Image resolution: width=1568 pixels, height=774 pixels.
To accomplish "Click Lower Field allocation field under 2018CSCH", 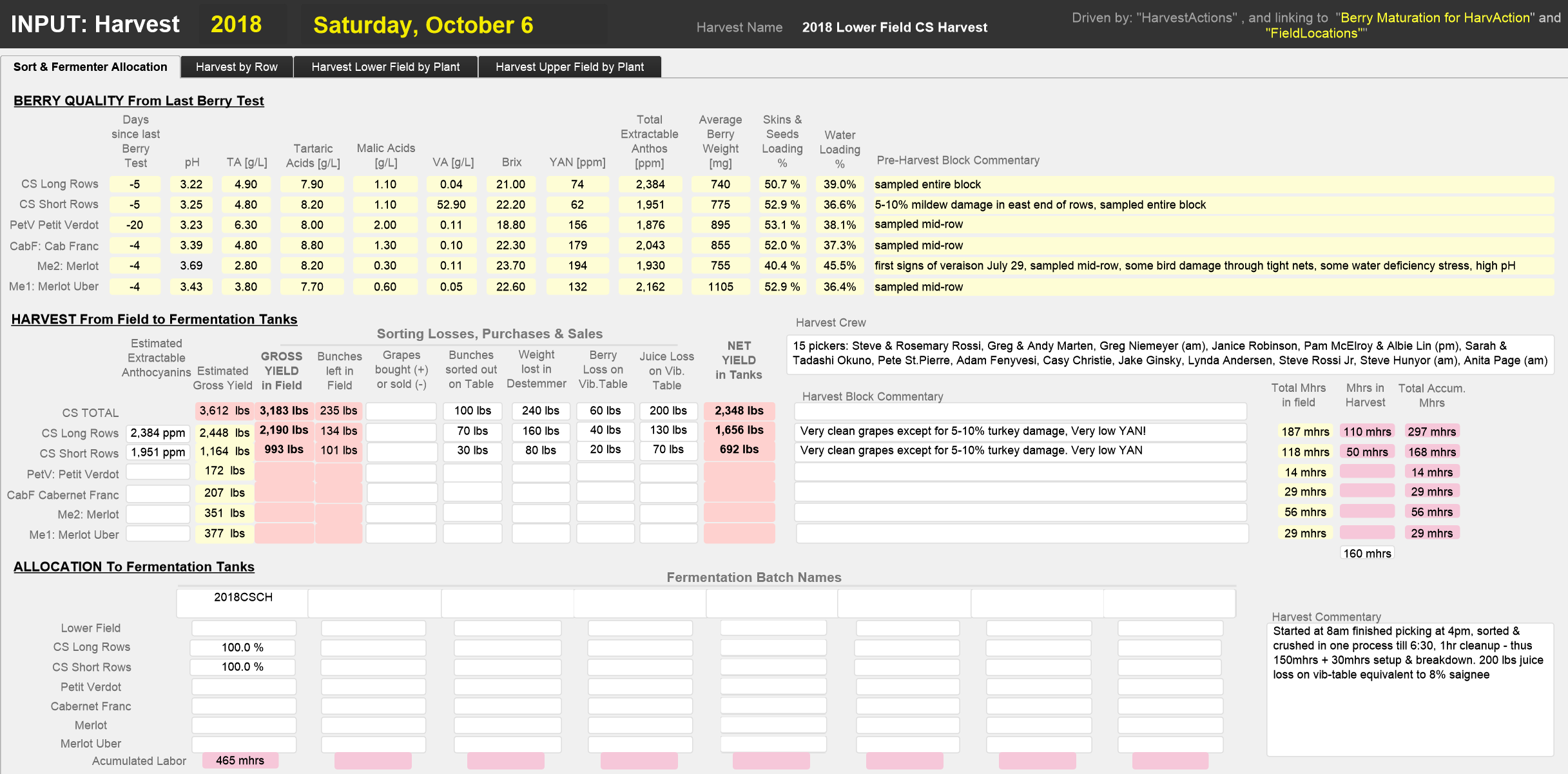I will tap(244, 628).
